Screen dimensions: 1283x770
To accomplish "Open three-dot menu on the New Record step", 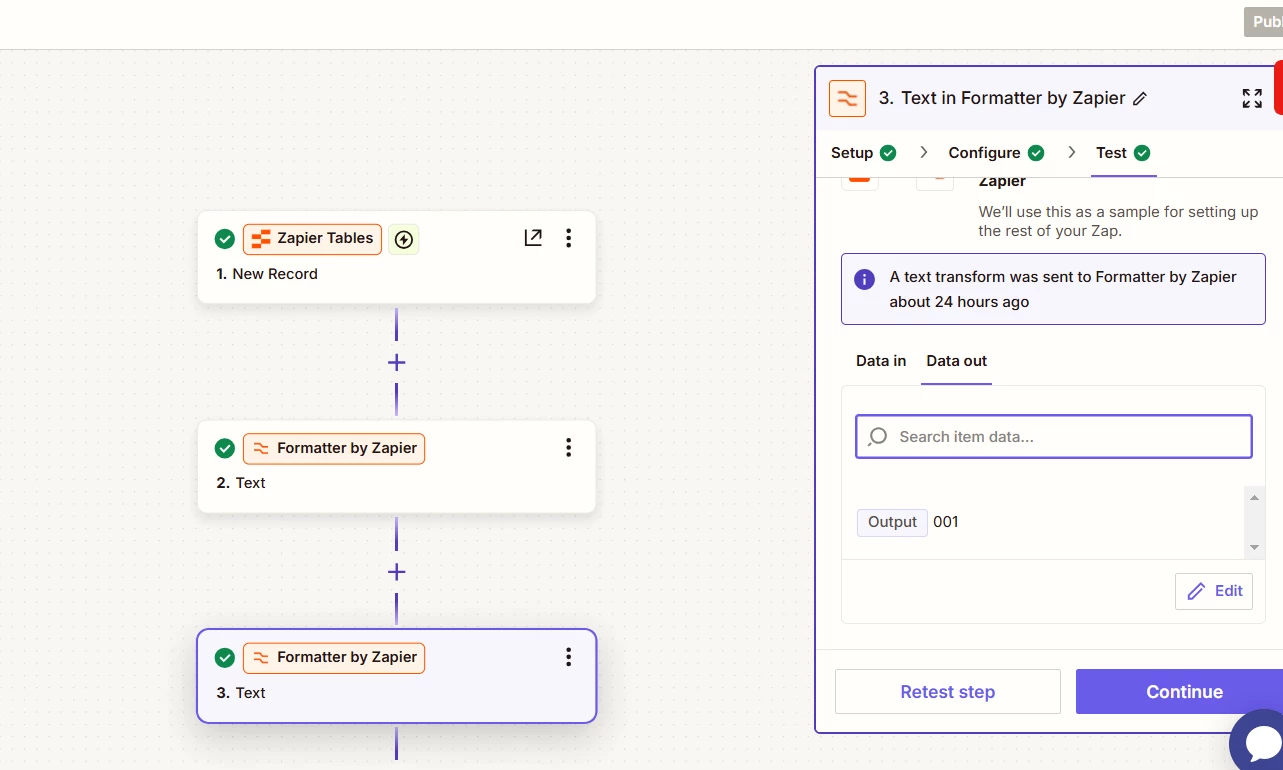I will (x=568, y=238).
